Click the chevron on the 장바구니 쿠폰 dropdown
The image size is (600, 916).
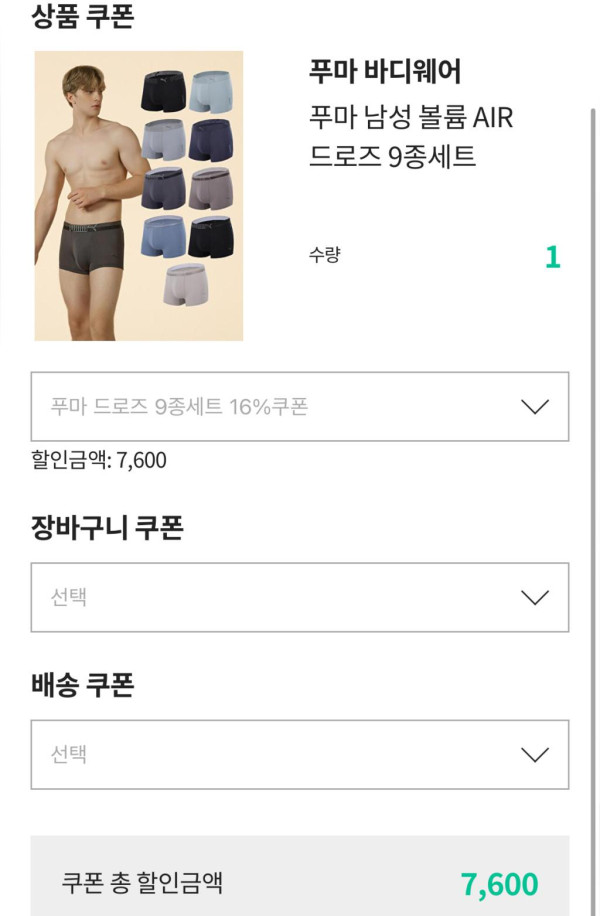536,597
